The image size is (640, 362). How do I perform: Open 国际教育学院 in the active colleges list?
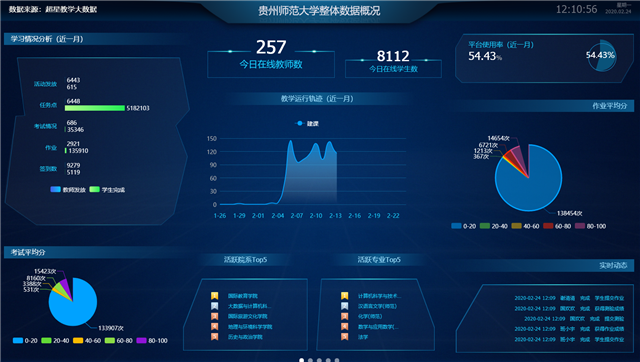point(242,296)
